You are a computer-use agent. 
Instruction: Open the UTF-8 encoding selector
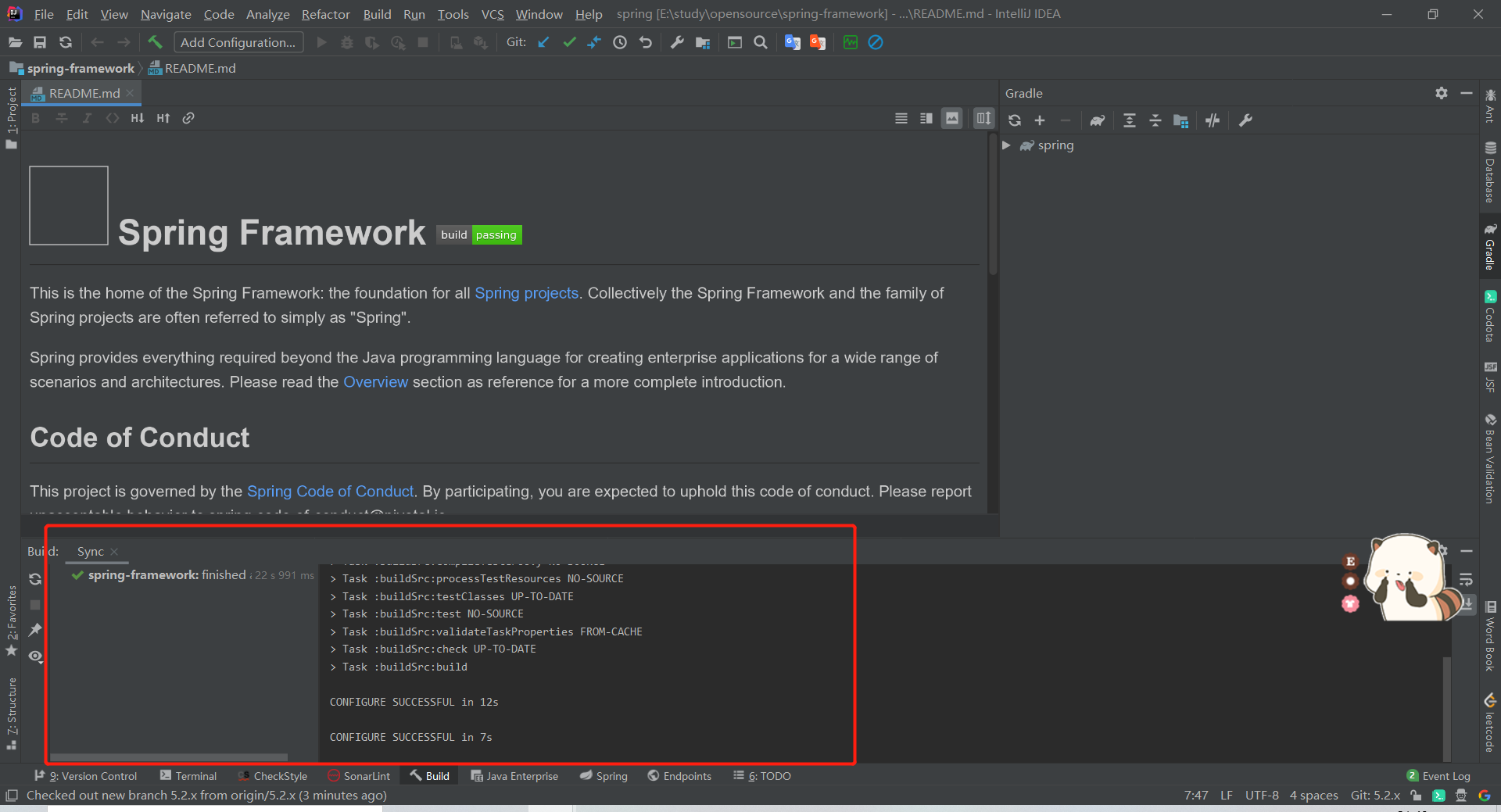tap(1262, 796)
